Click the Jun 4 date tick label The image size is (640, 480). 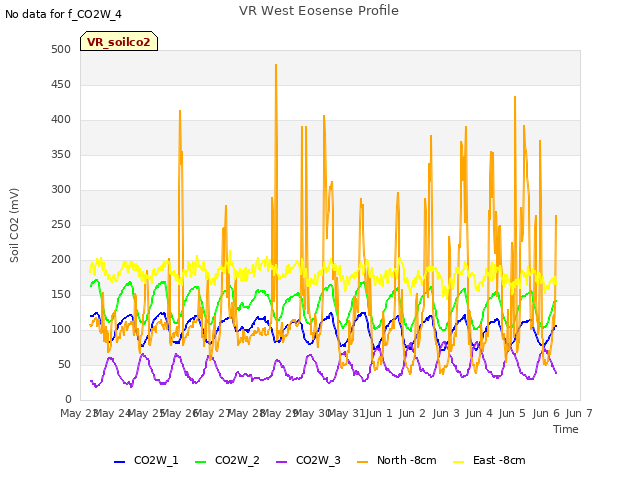pyautogui.click(x=479, y=413)
